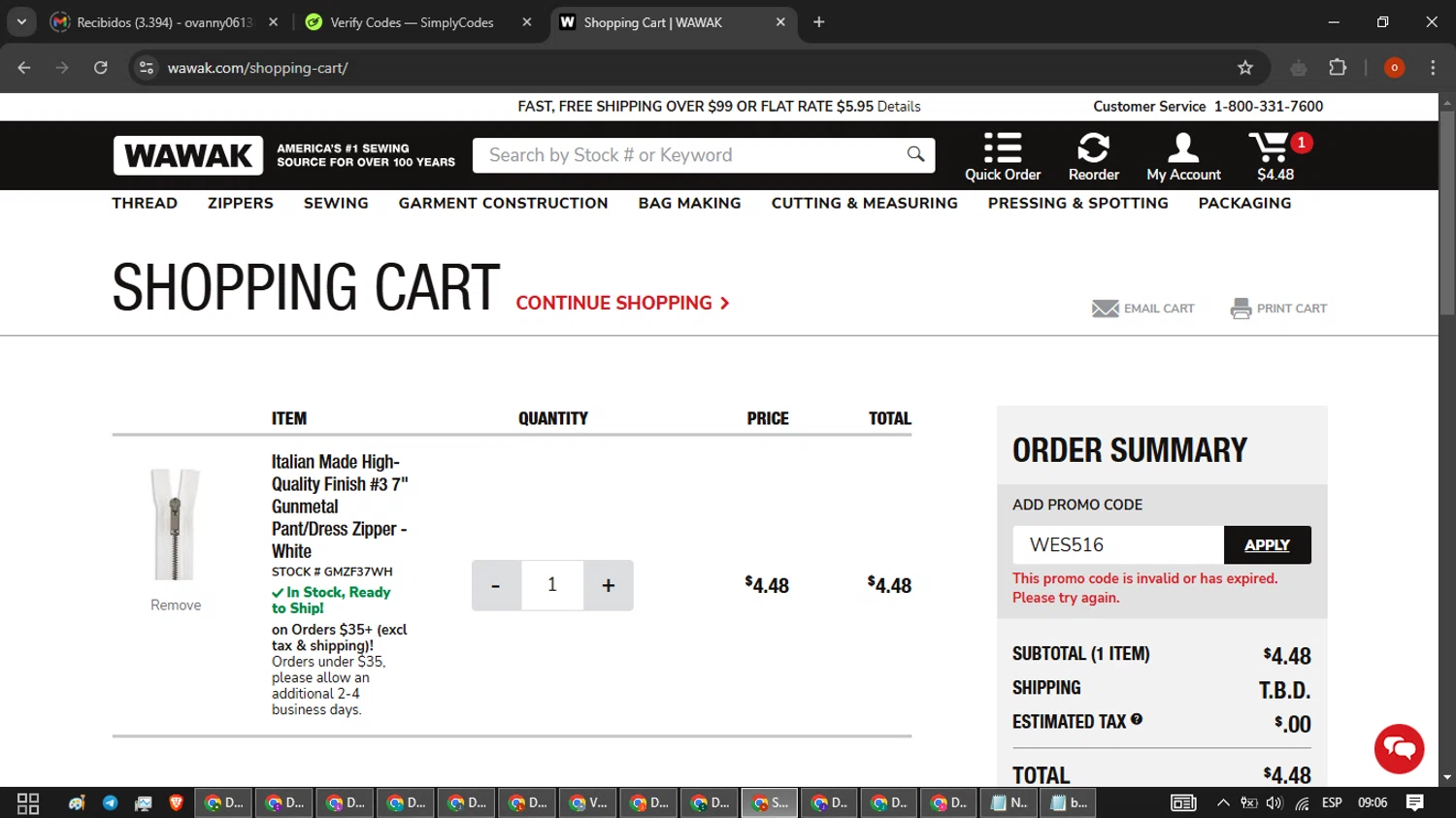
Task: Bookmark this page with the star icon
Action: [1245, 67]
